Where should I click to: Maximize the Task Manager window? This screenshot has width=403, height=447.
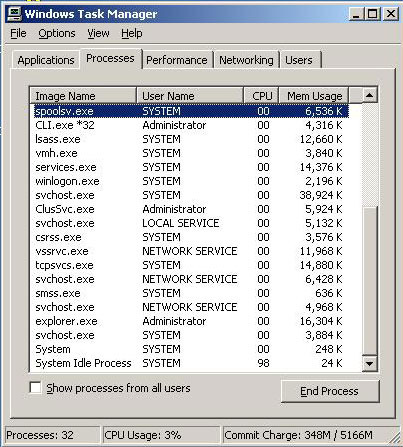tap(373, 14)
